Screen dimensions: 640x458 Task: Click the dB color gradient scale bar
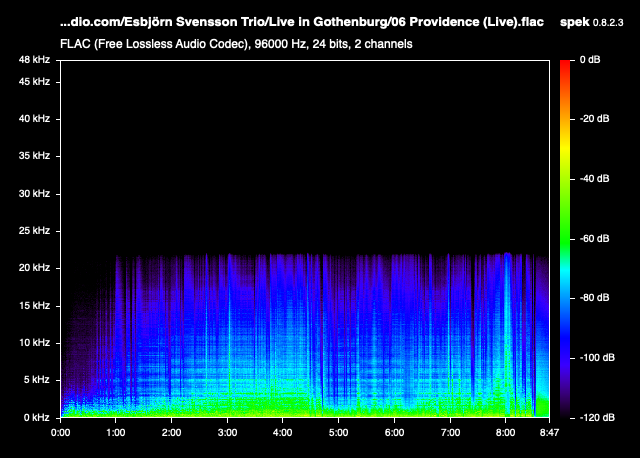coord(565,239)
